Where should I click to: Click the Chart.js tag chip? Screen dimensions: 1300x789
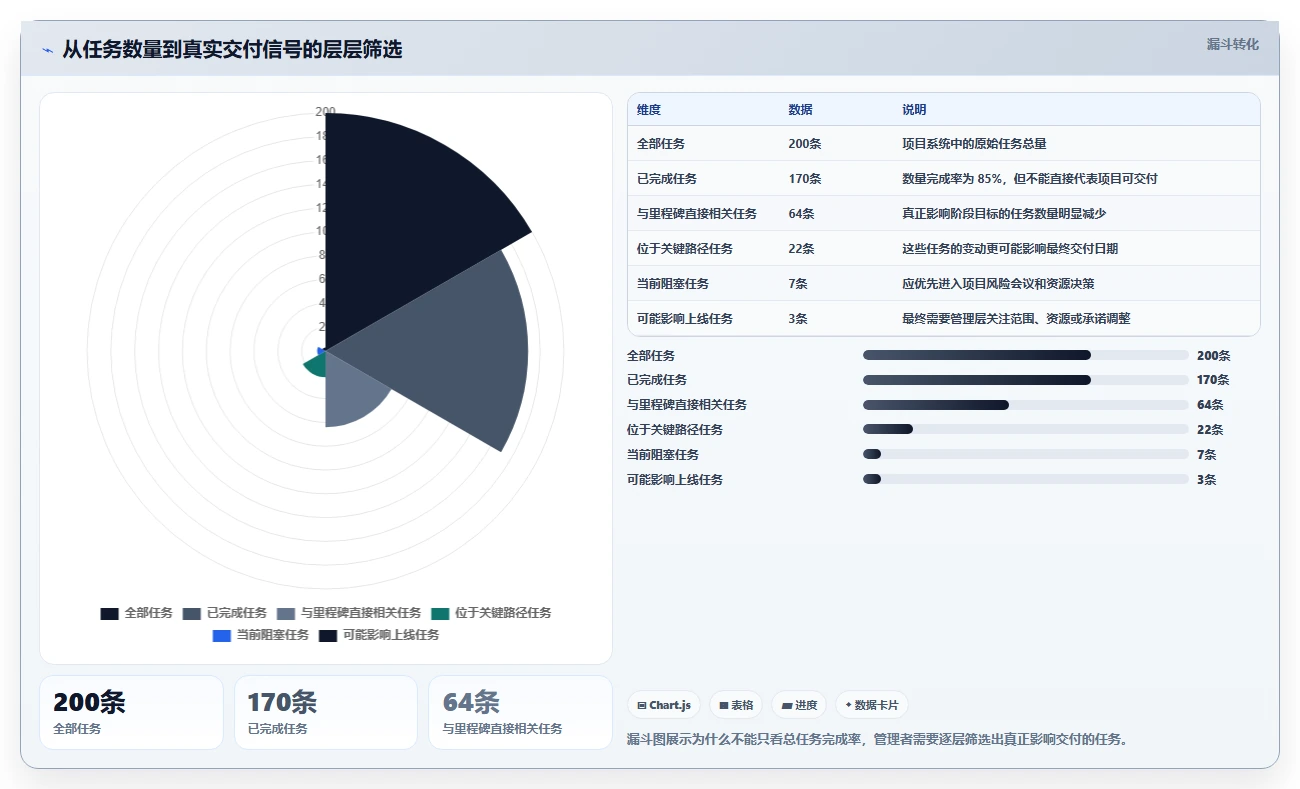point(664,705)
